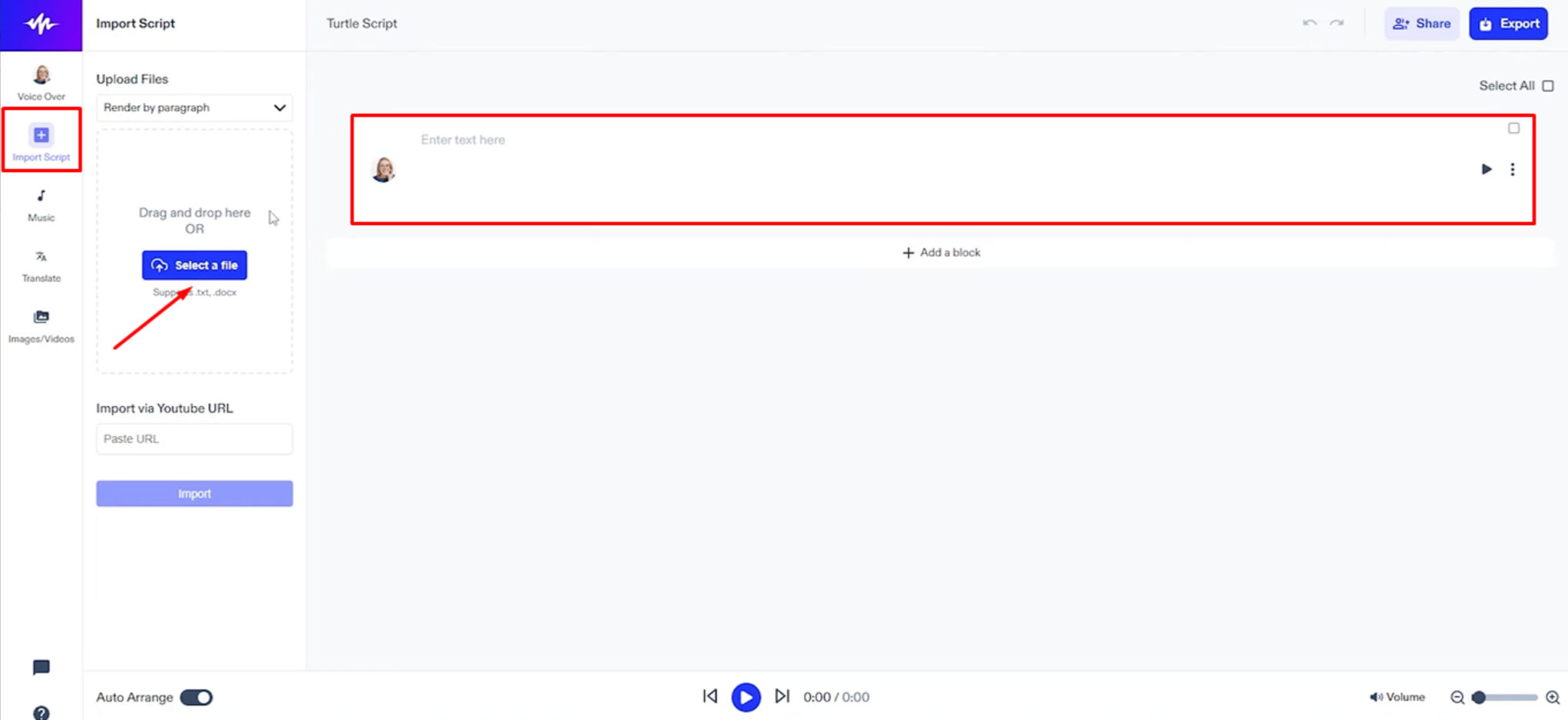Click the avatar to change the block's voice

(x=383, y=170)
